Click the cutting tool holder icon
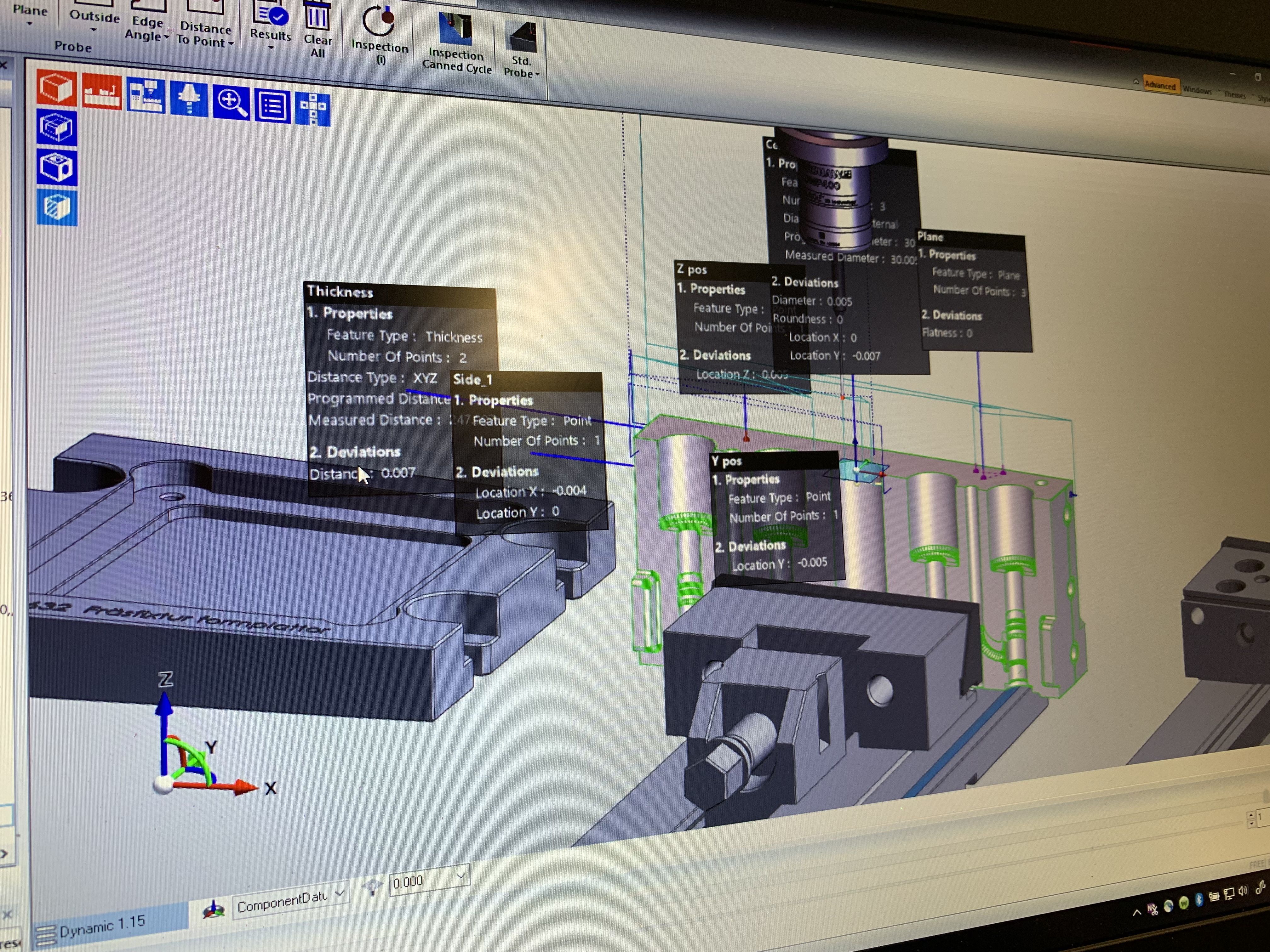 [189, 99]
